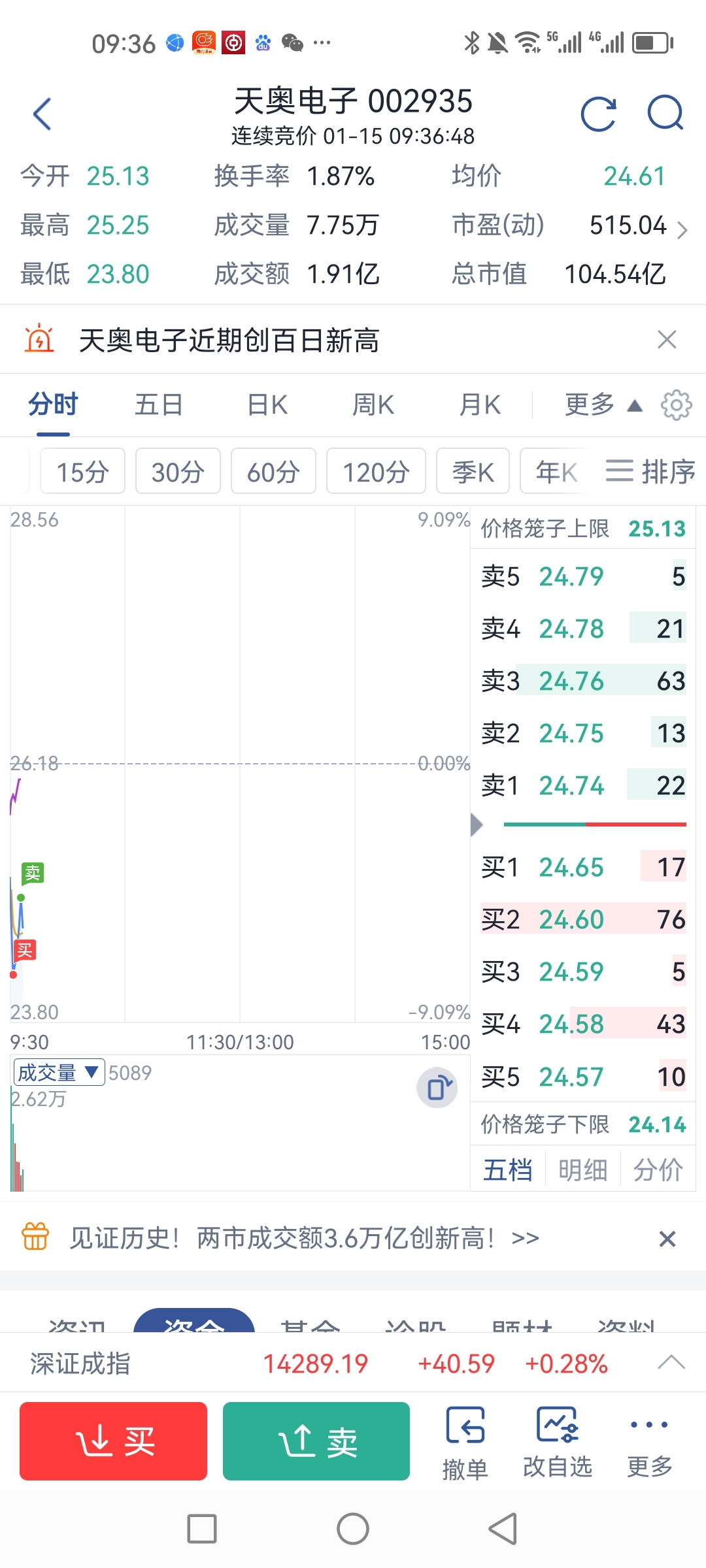Tap the landscape rotate chart icon

point(437,1088)
